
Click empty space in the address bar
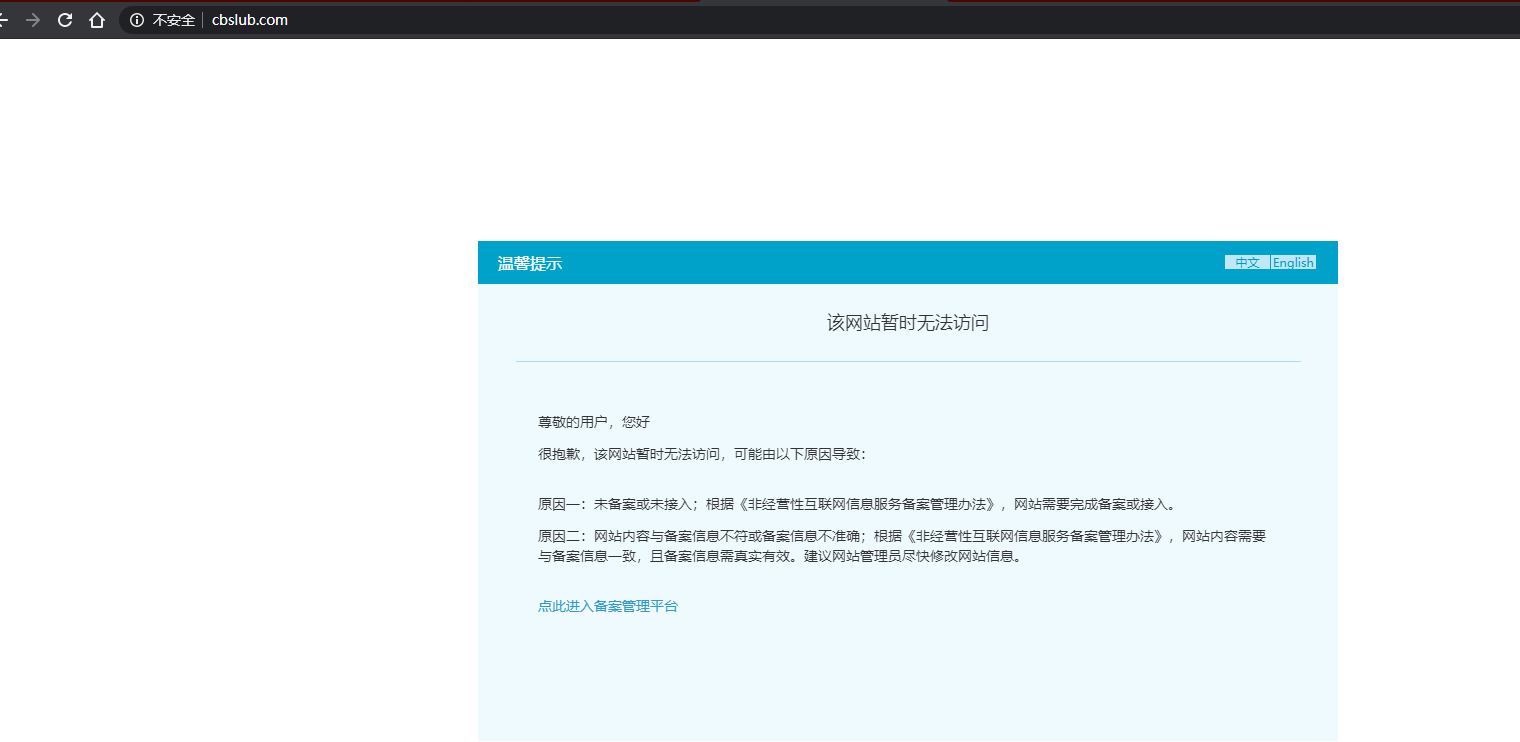(800, 20)
